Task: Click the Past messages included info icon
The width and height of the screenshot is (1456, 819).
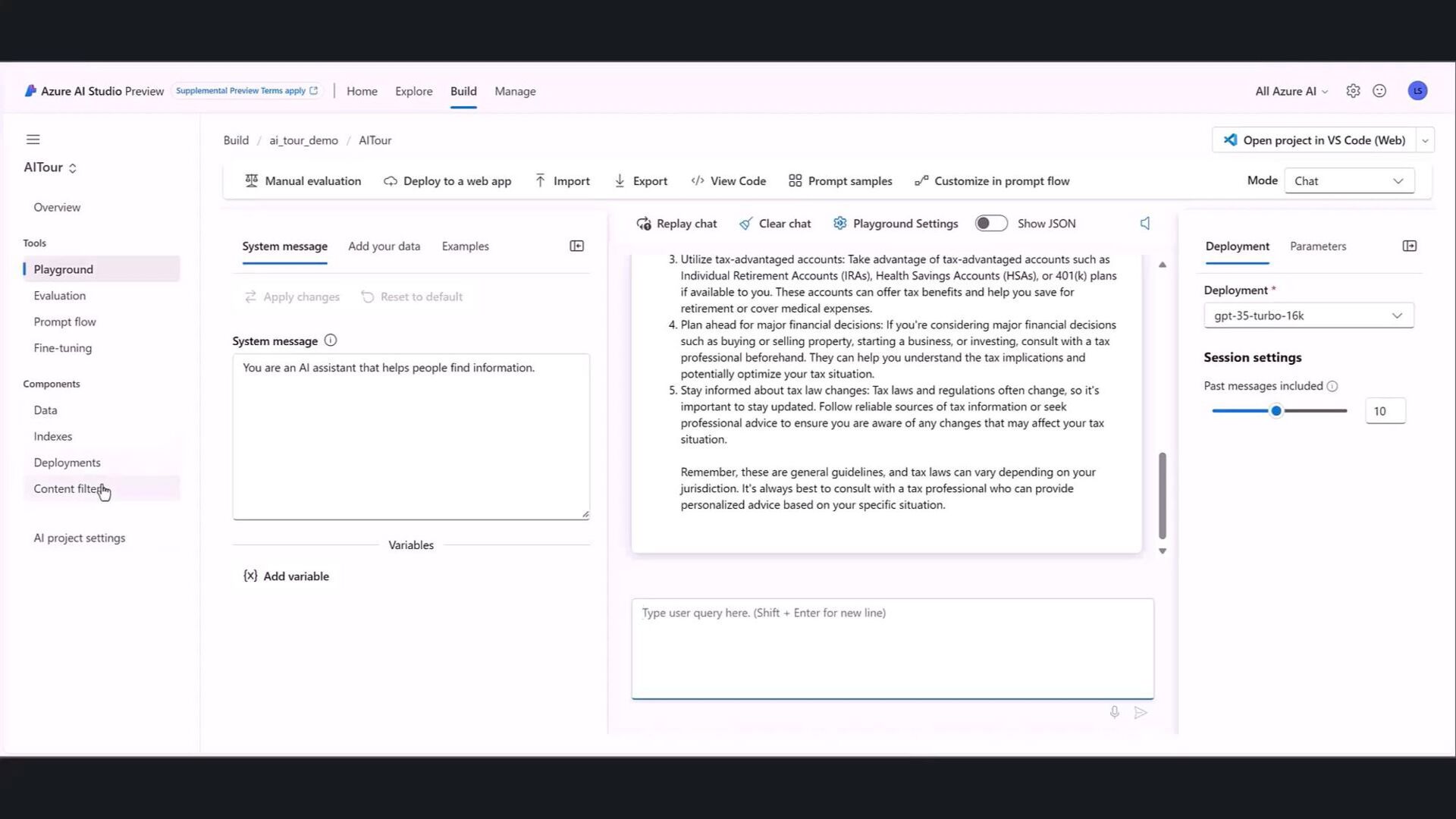Action: 1332,386
